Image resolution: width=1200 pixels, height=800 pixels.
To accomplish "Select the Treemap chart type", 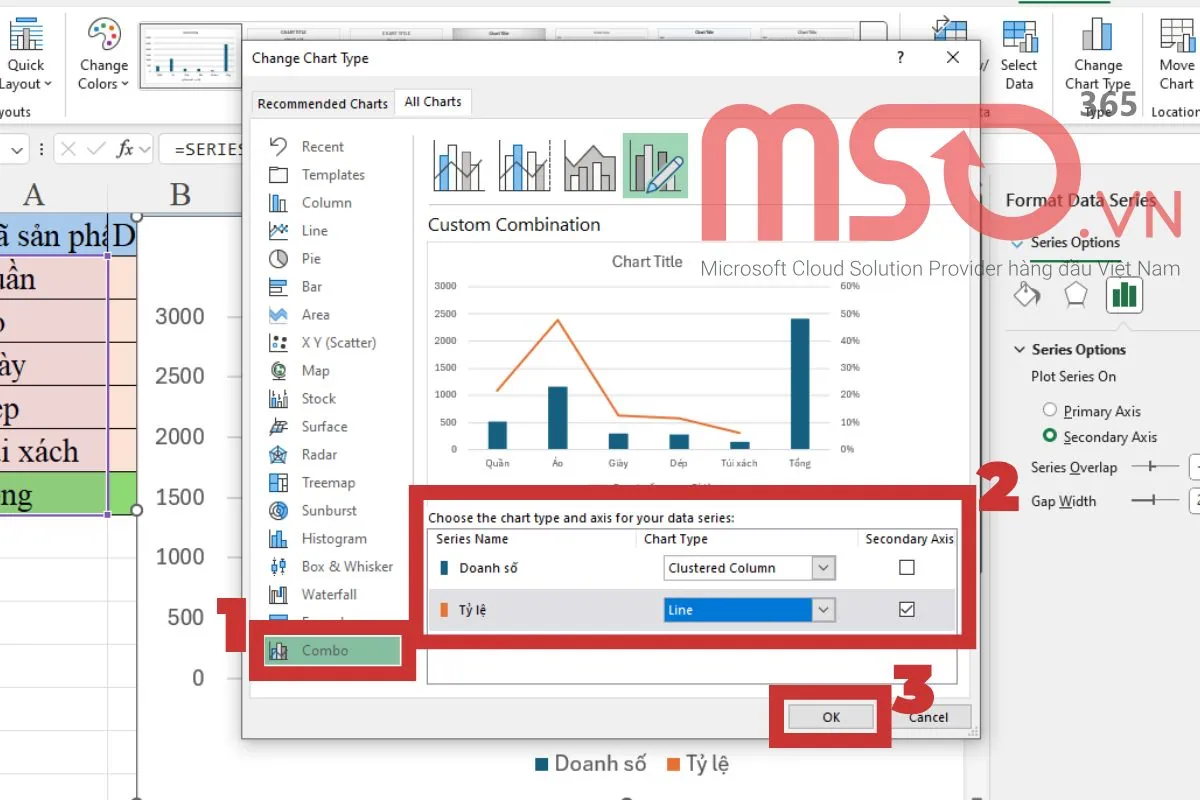I will (330, 482).
